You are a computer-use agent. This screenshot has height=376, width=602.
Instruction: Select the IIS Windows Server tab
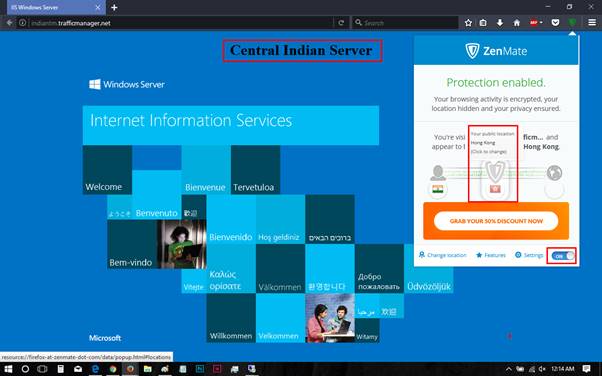pyautogui.click(x=56, y=7)
